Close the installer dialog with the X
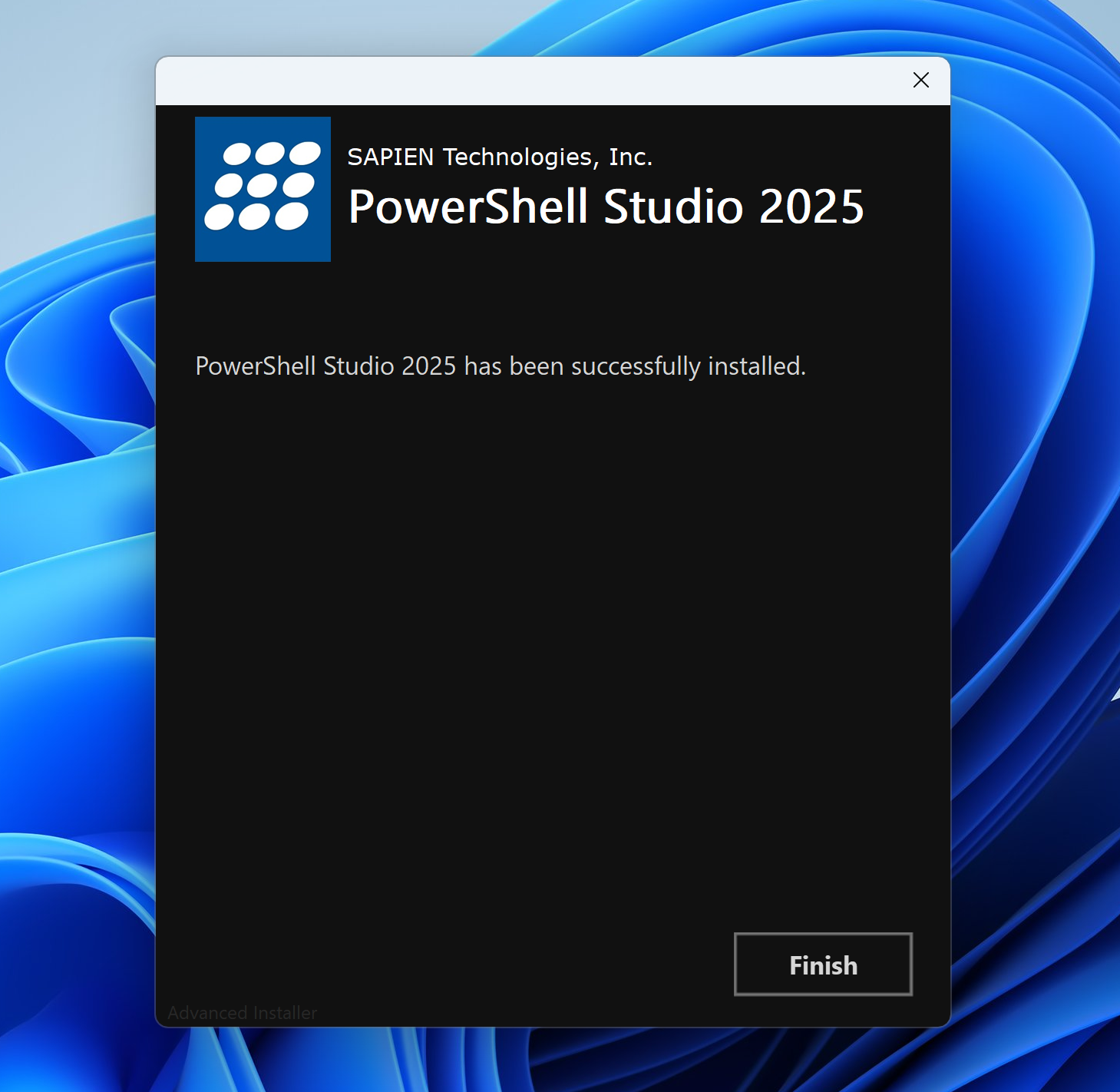Image resolution: width=1120 pixels, height=1092 pixels. click(x=920, y=80)
